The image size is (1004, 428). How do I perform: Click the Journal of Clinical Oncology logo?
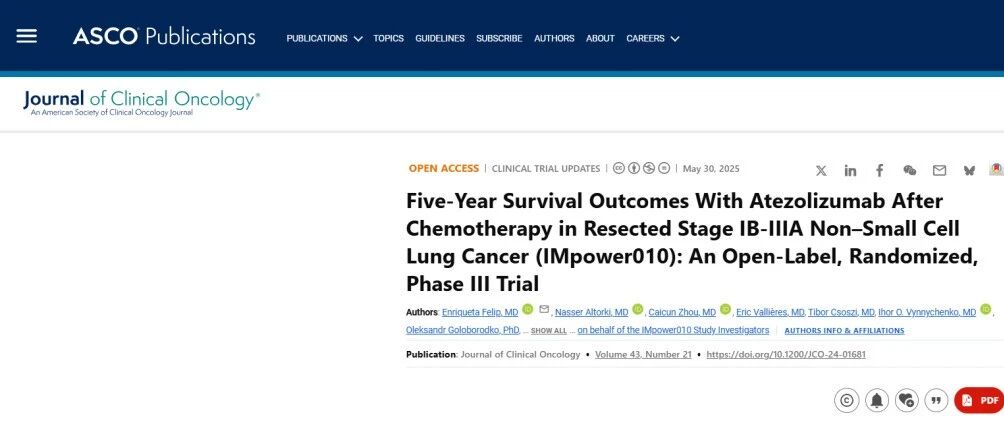pyautogui.click(x=142, y=103)
